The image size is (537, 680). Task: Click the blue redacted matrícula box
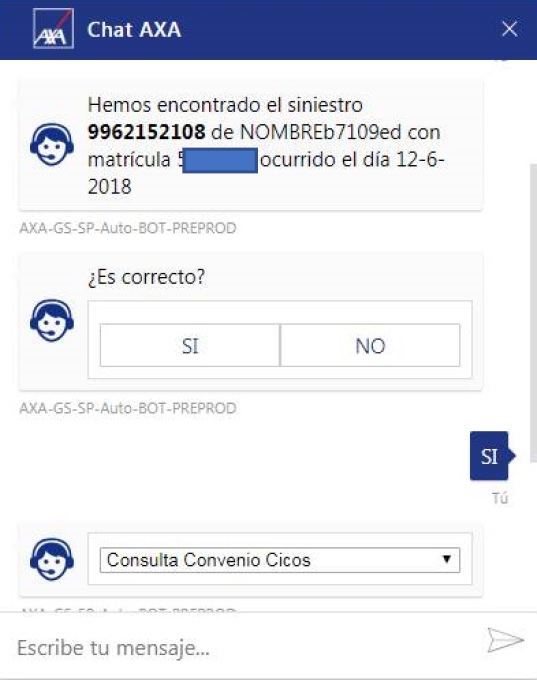220,160
